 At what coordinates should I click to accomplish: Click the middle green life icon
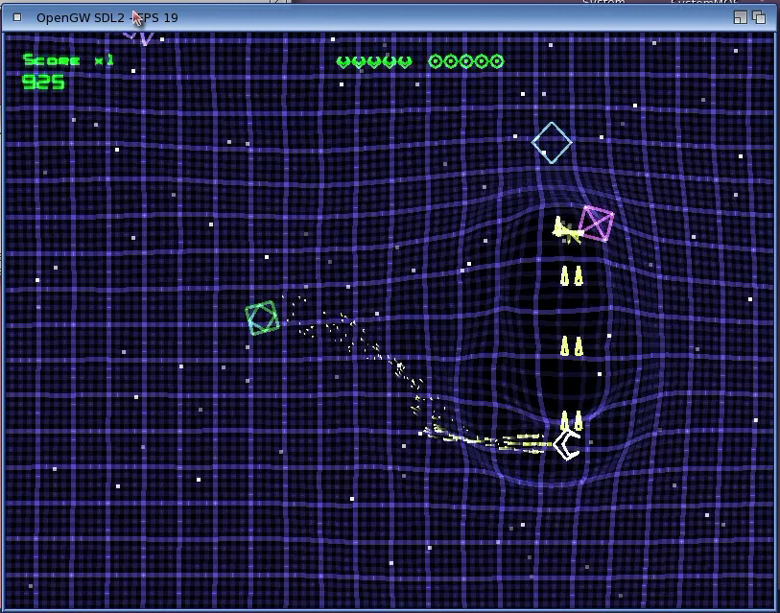coord(374,62)
